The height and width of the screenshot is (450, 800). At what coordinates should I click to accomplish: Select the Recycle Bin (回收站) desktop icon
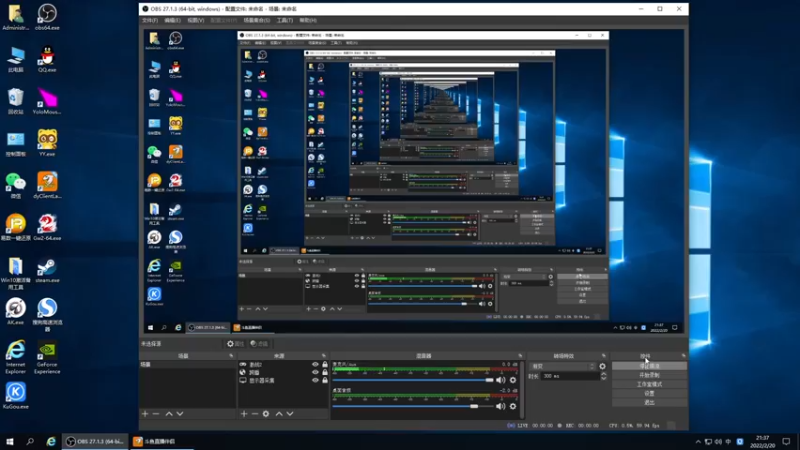pos(15,101)
